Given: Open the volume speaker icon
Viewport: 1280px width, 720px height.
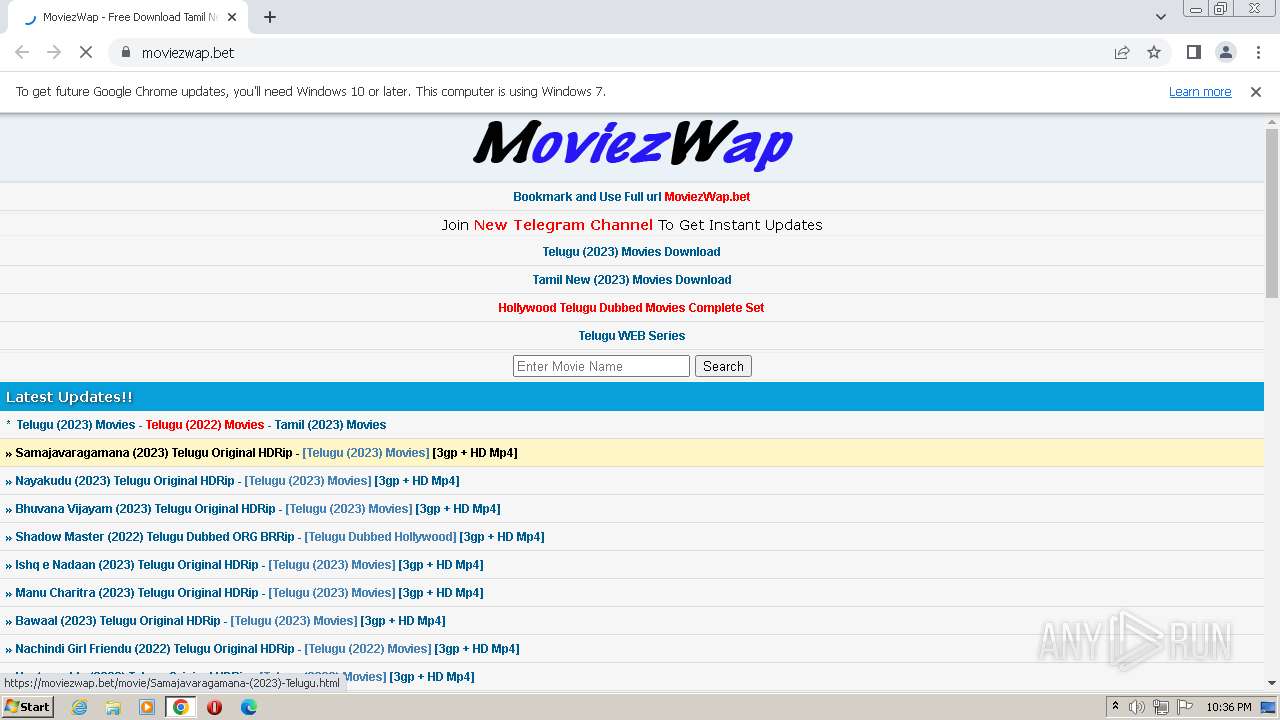Looking at the screenshot, I should (x=1137, y=707).
